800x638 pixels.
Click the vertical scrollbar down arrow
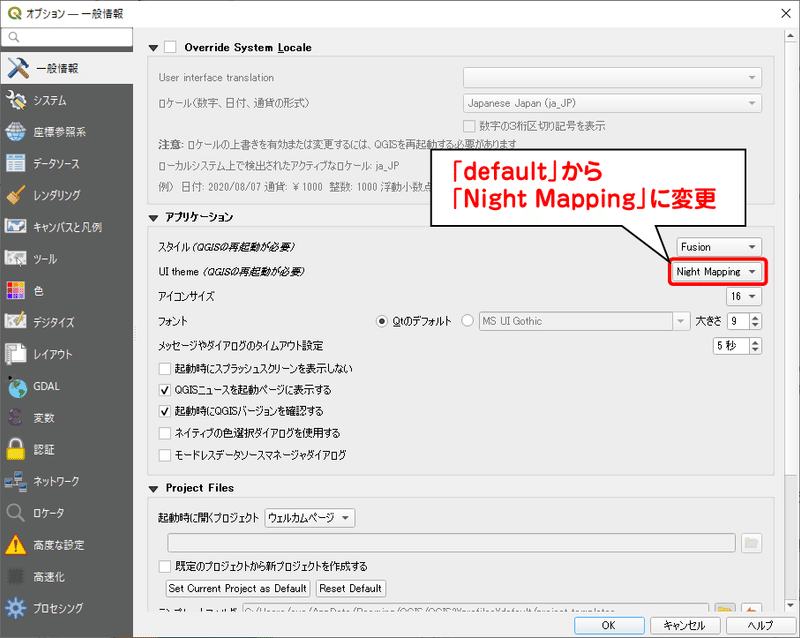(790, 605)
